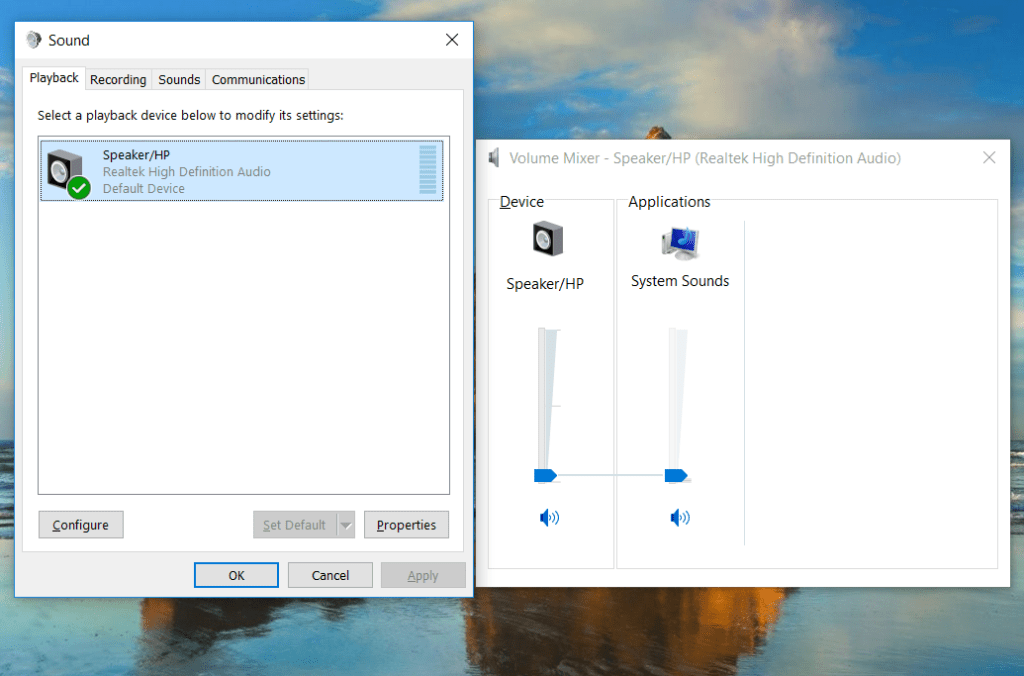Switch to the Communications tab
Image resolution: width=1024 pixels, height=676 pixels.
(257, 79)
